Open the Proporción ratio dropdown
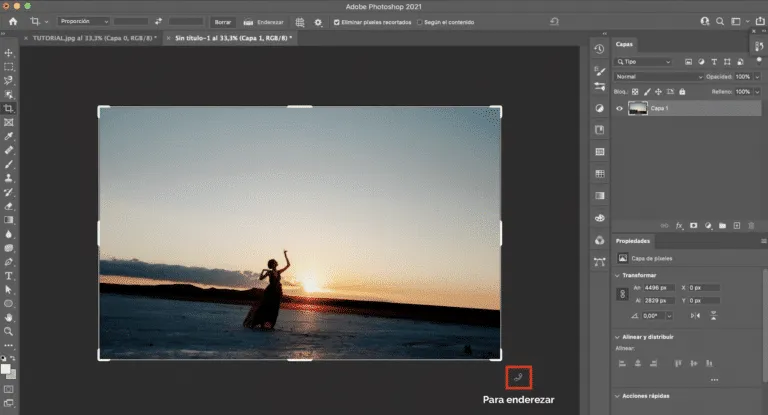The height and width of the screenshot is (415, 768). pos(83,22)
